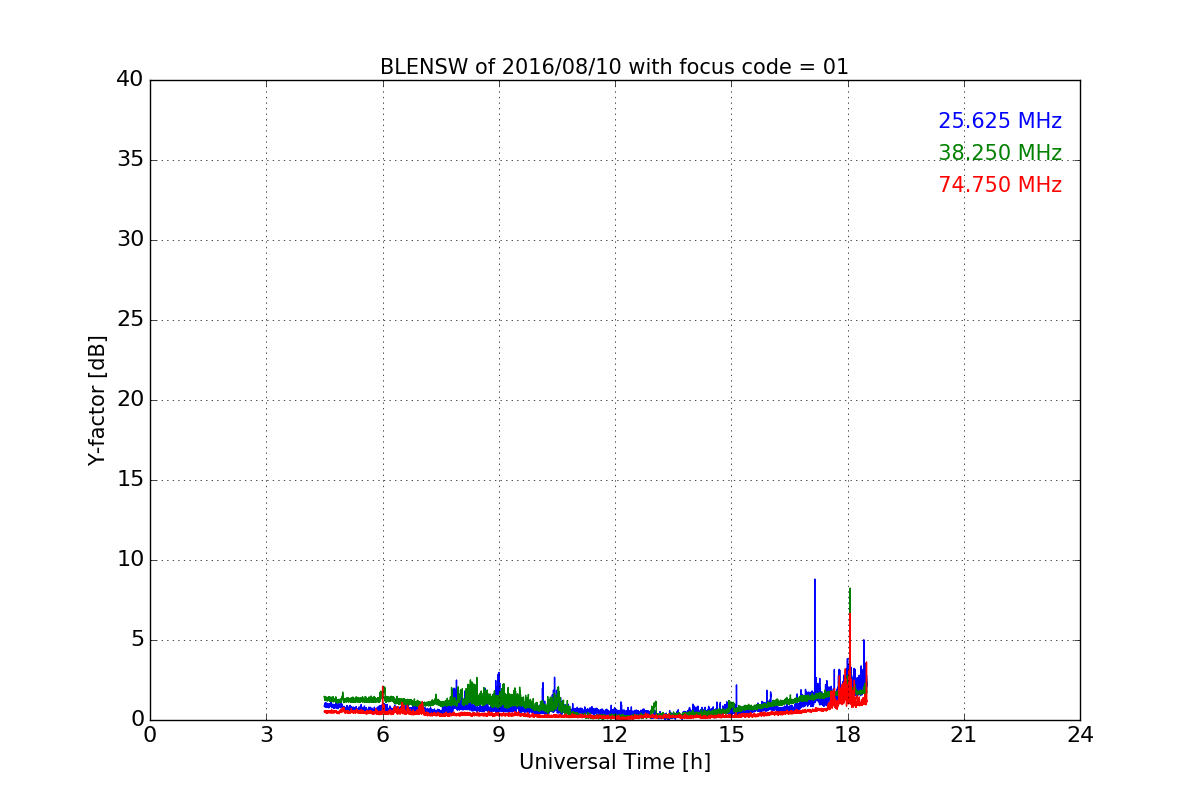Screen dimensions: 1200x800
Task: Click the y-axis tick label '30'
Action: coord(130,240)
